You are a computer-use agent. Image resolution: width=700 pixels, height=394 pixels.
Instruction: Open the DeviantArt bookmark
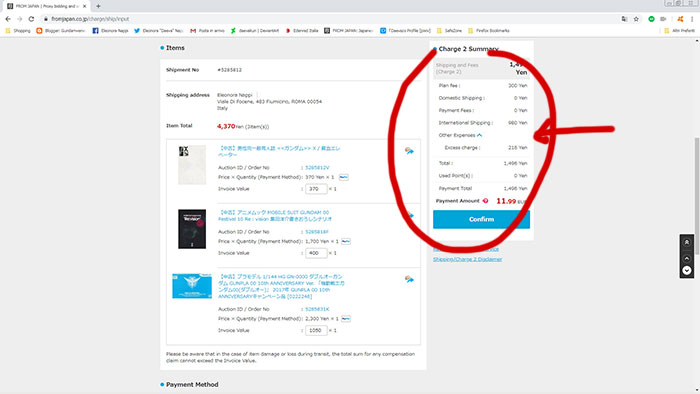[x=254, y=31]
